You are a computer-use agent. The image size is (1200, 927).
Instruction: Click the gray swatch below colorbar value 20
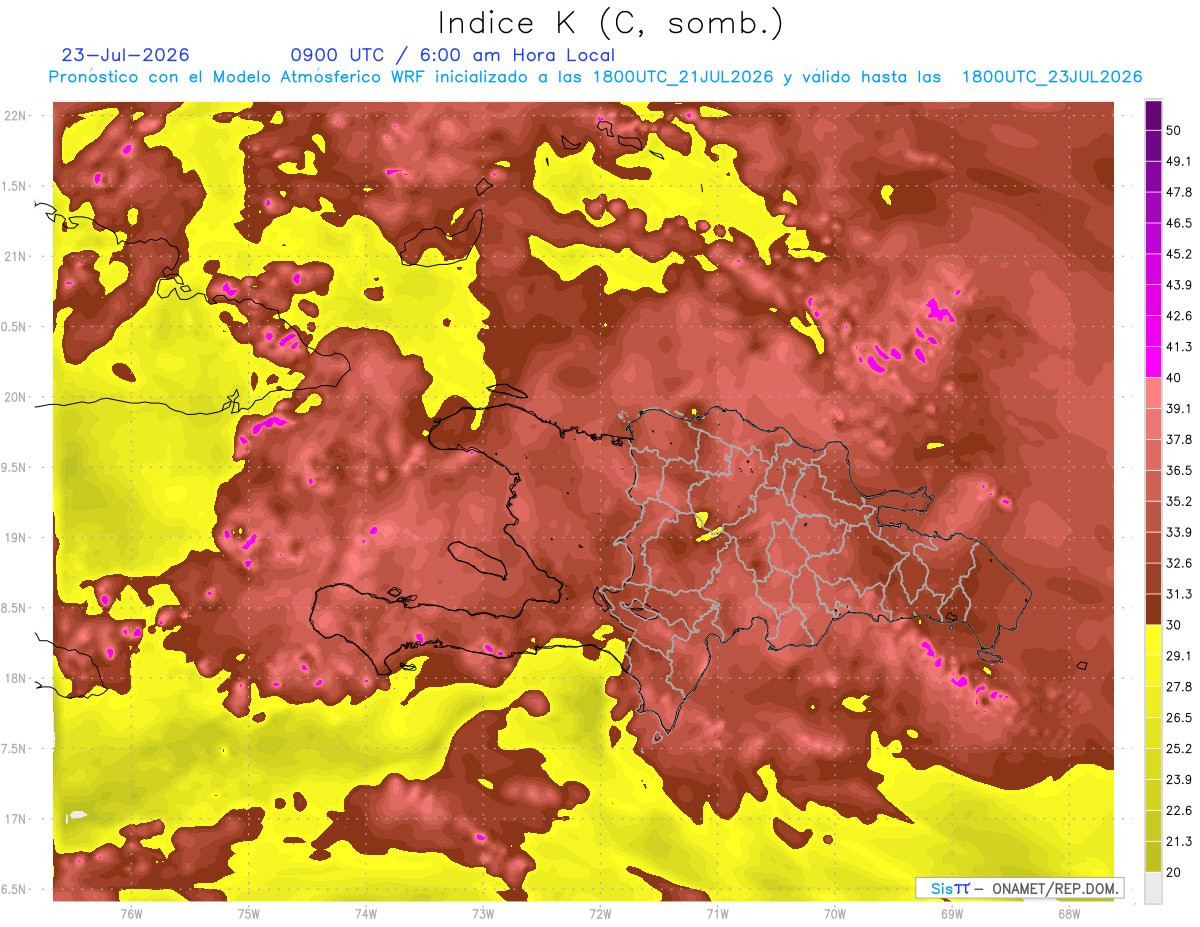[x=1153, y=887]
